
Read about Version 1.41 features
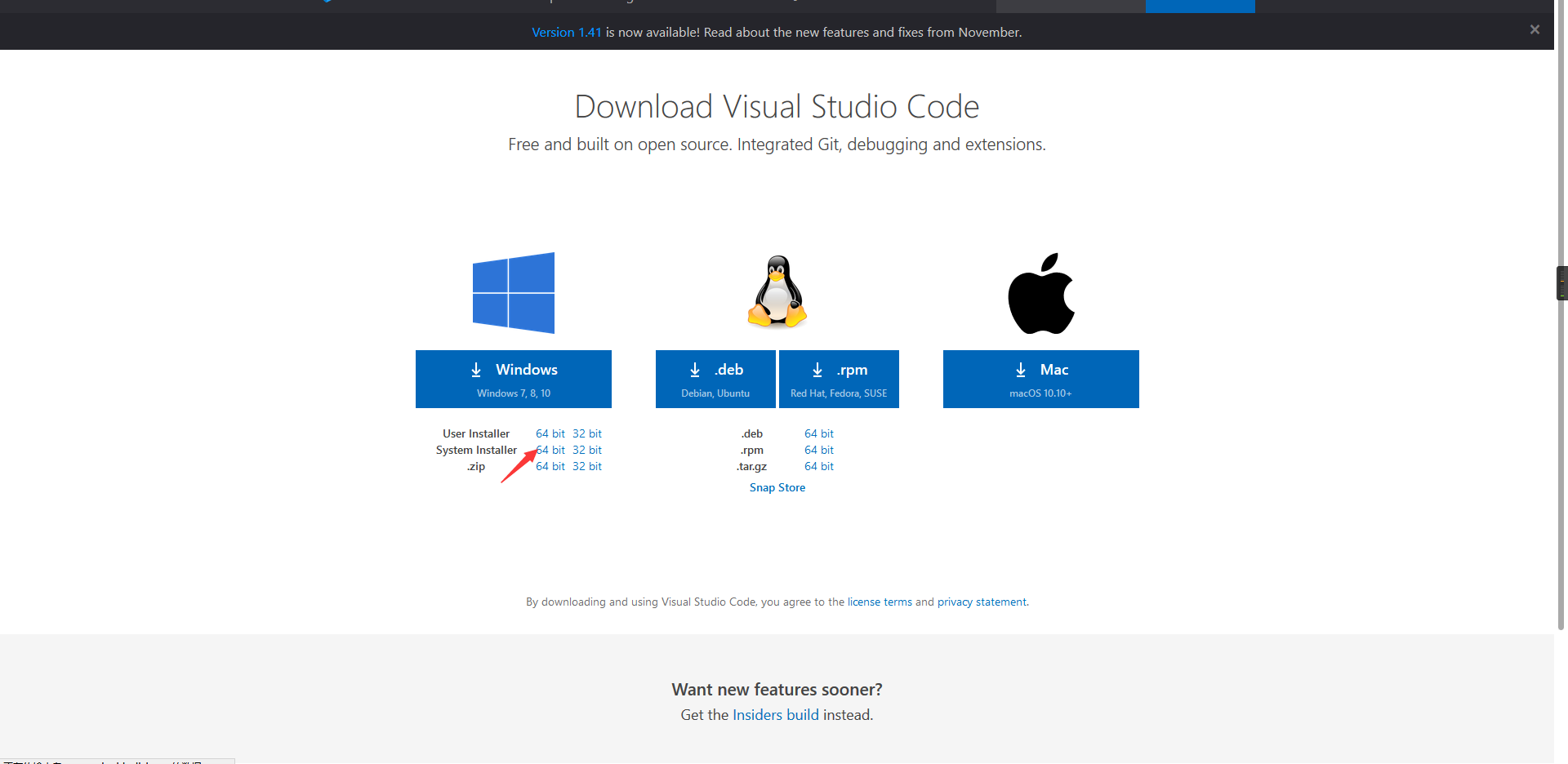pos(566,32)
